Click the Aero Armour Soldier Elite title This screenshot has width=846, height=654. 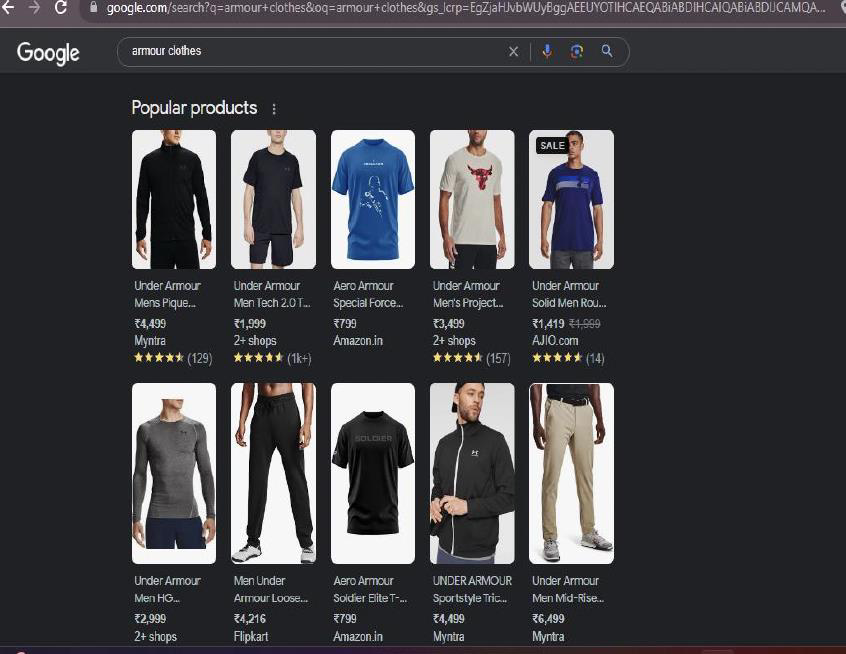coord(370,589)
